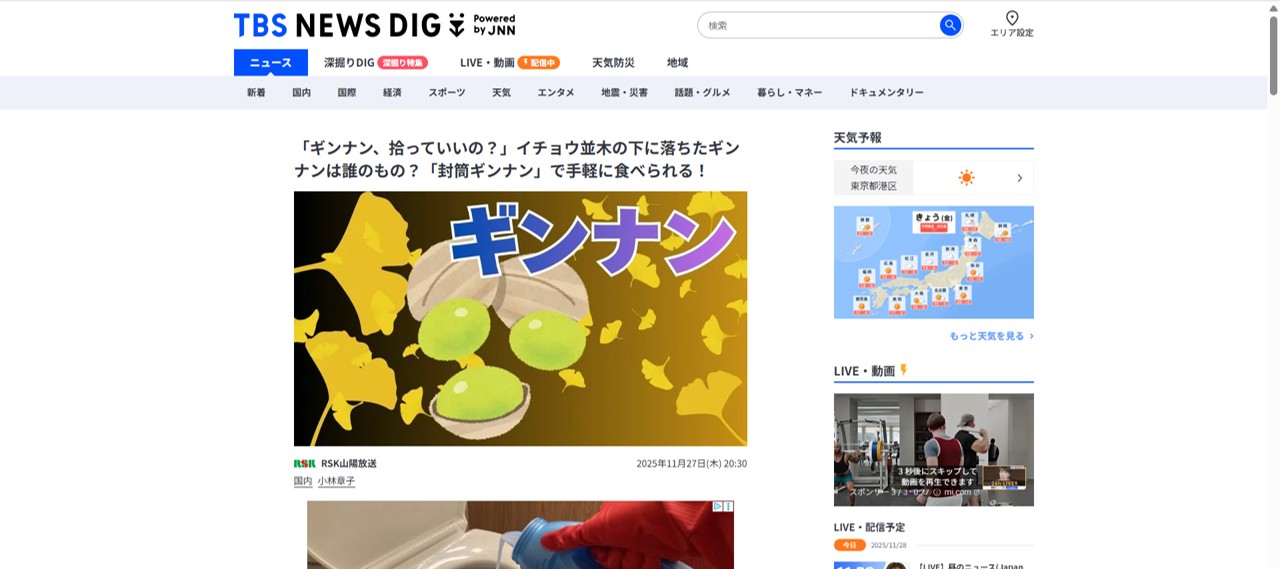This screenshot has height=569, width=1280.
Task: Click the sunny weather icon for 東京都港区
Action: [x=966, y=178]
